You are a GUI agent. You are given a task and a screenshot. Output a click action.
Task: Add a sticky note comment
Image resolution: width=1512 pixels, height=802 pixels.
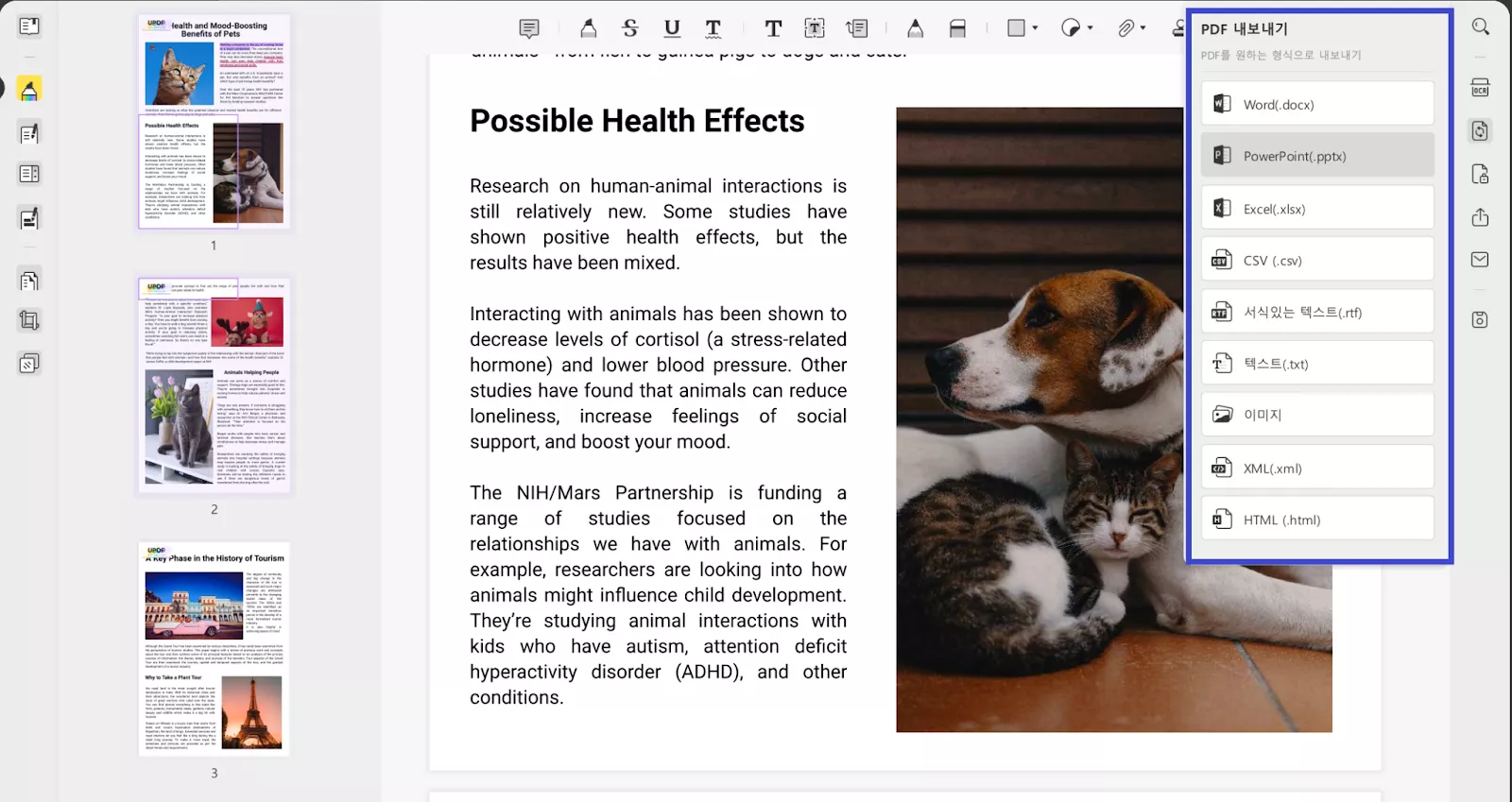coord(529,28)
